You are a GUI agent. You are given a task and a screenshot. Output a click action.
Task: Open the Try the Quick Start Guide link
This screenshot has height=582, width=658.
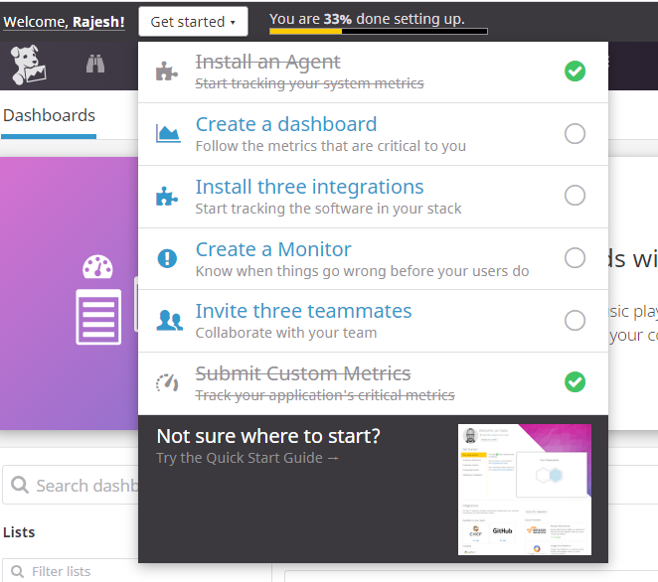pyautogui.click(x=248, y=458)
